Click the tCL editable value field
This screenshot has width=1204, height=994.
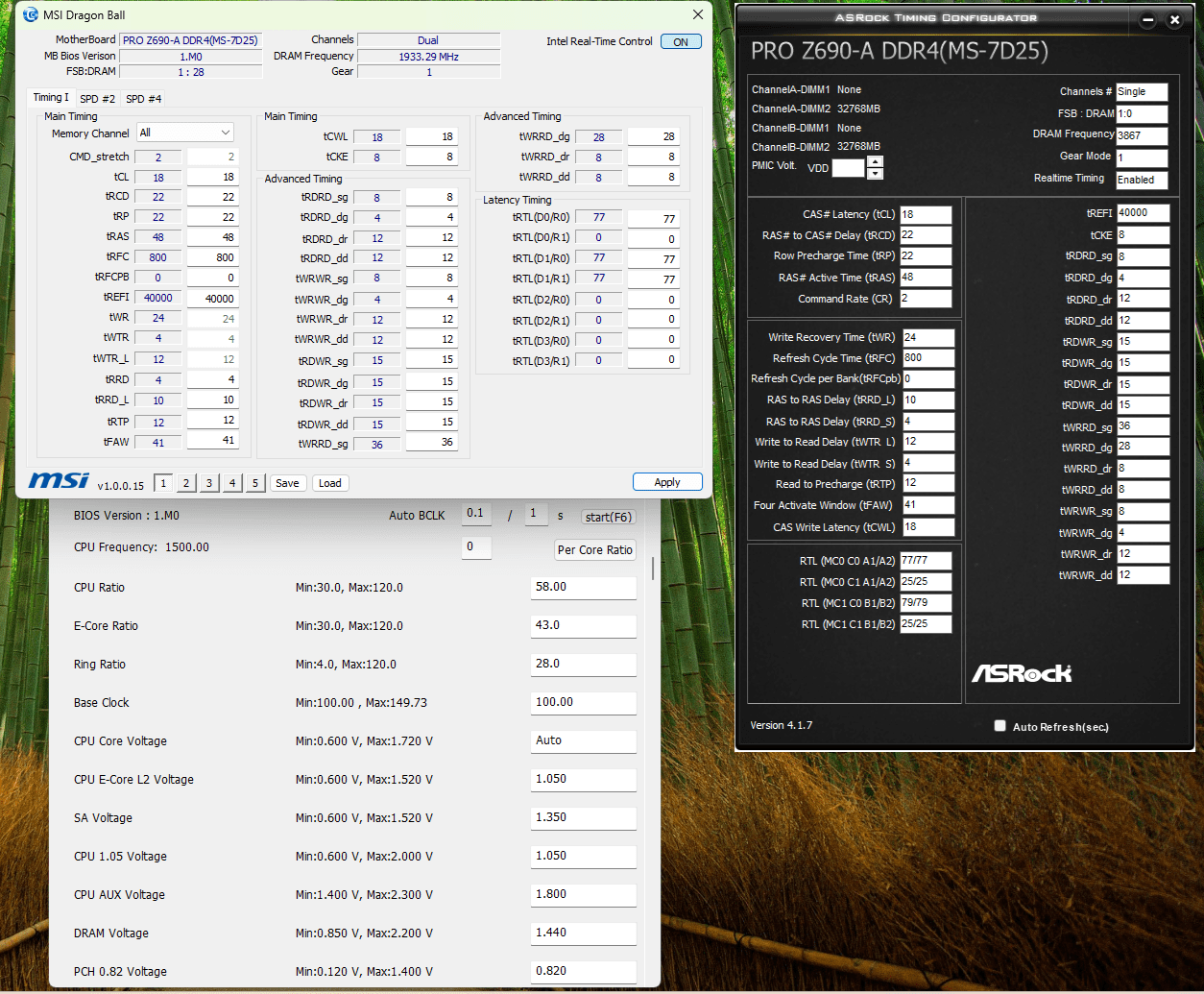click(213, 177)
